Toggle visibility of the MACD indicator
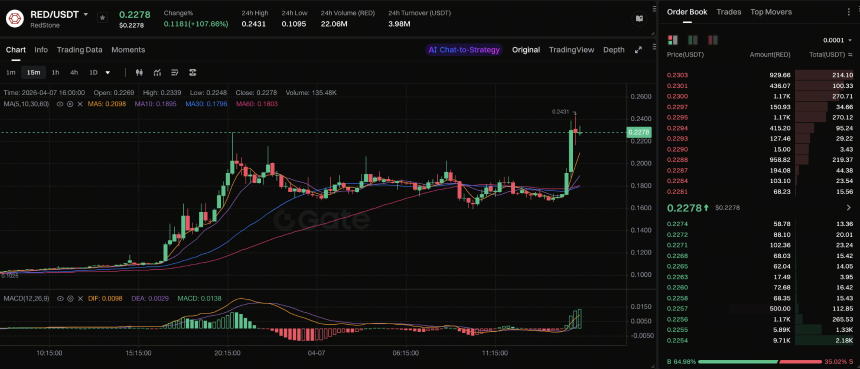The height and width of the screenshot is (369, 860). pyautogui.click(x=60, y=298)
